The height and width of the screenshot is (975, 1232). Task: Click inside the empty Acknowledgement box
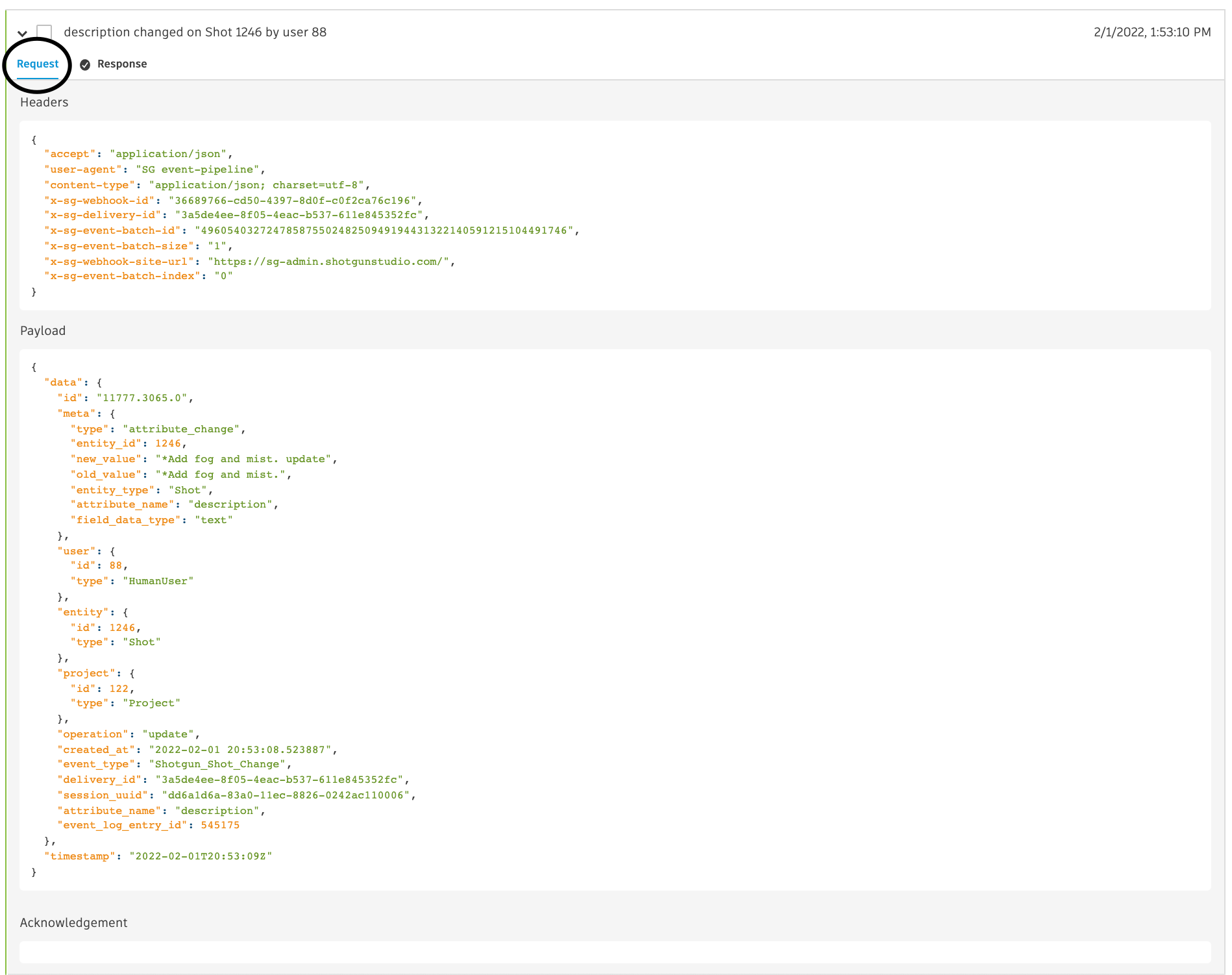pyautogui.click(x=615, y=952)
